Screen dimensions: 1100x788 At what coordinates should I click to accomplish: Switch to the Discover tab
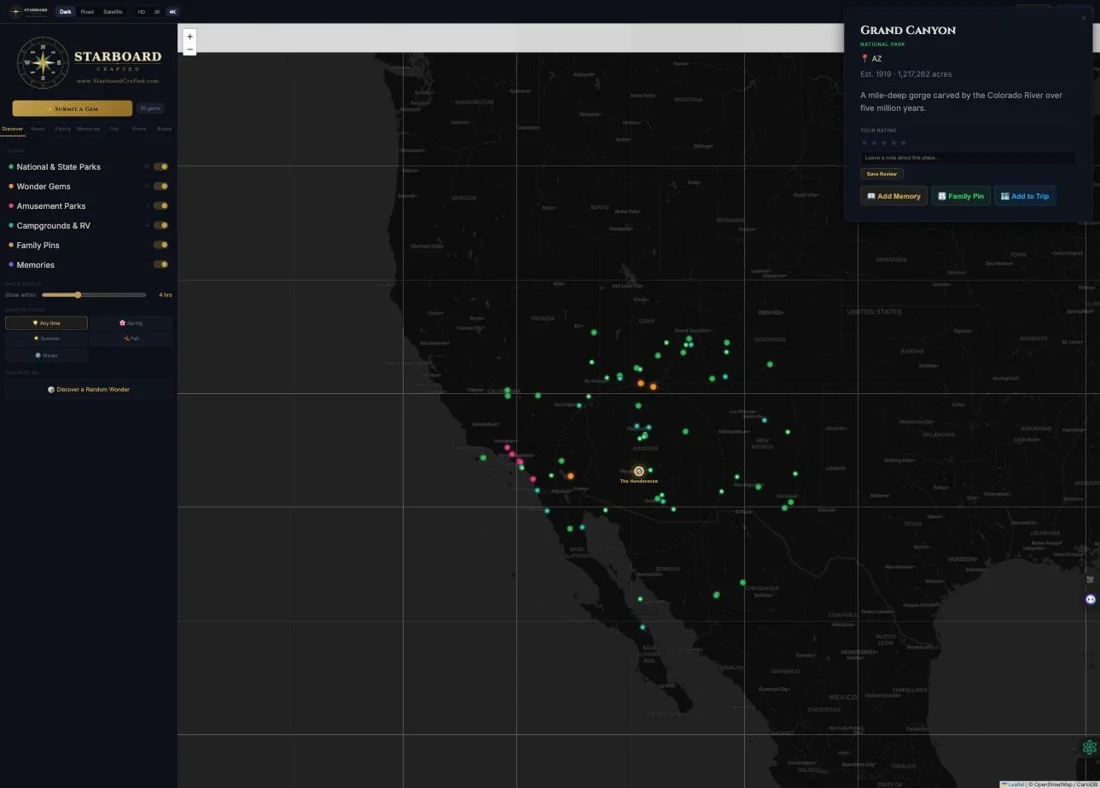pos(13,129)
